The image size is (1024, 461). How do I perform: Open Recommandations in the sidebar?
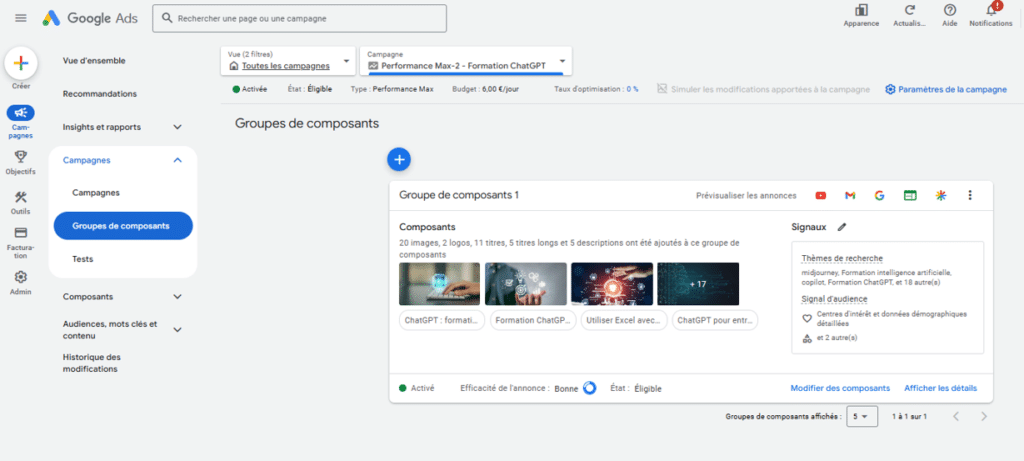point(100,94)
